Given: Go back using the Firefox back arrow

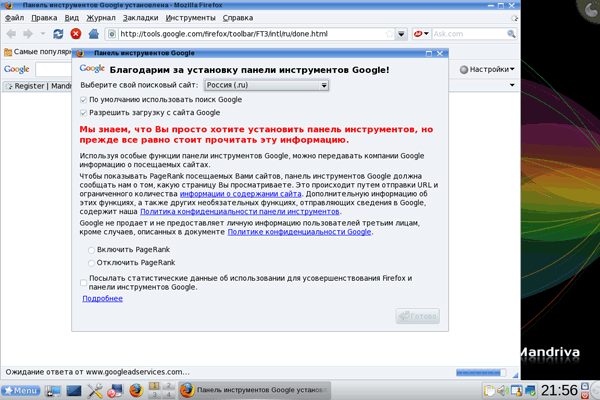Looking at the screenshot, I should pos(11,34).
